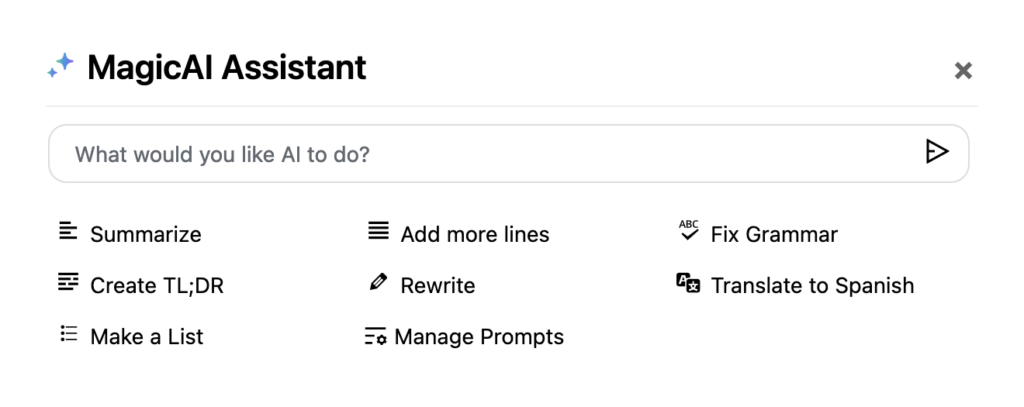This screenshot has height=407, width=1024.
Task: Select the Rewrite text option
Action: (x=438, y=286)
